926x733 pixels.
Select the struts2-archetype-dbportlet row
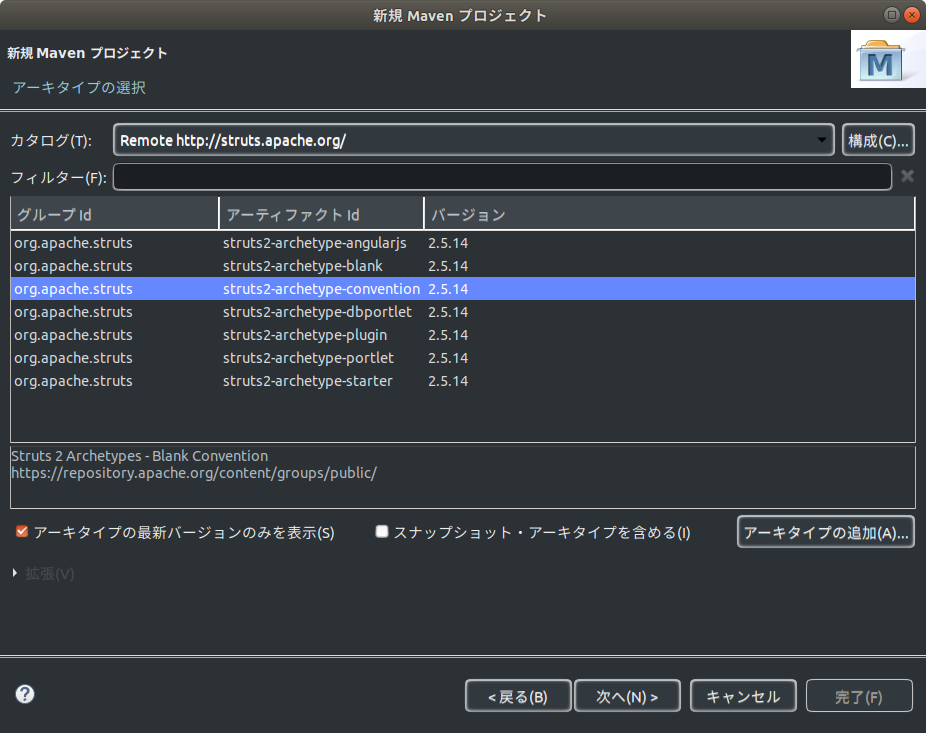pyautogui.click(x=462, y=312)
